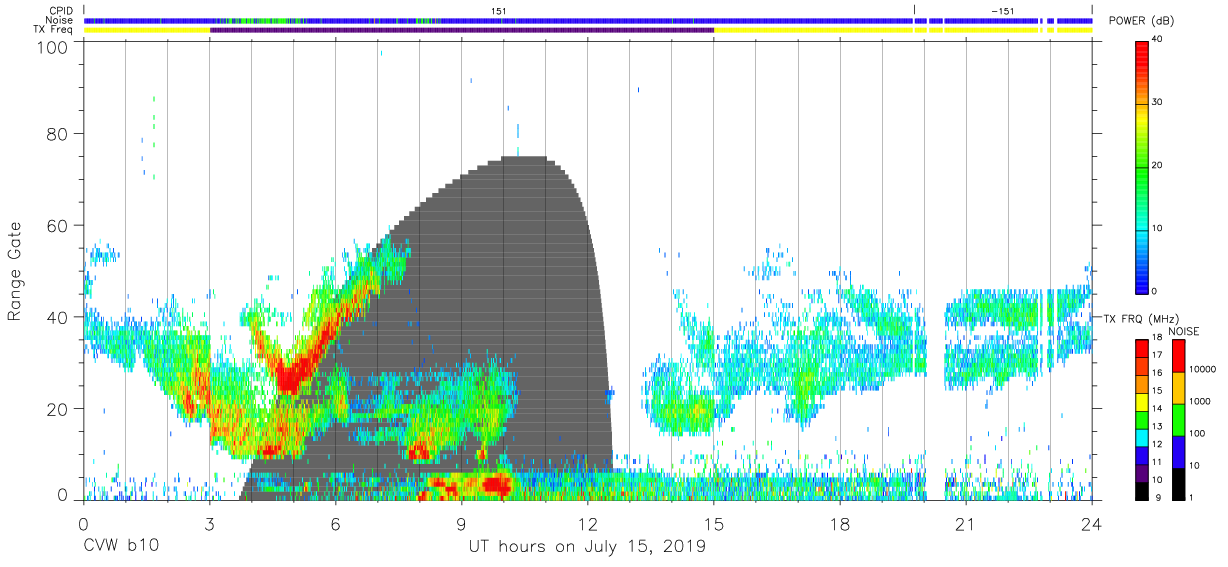Click the CPID value -151
Screen dimensions: 1228x567
[1002, 11]
